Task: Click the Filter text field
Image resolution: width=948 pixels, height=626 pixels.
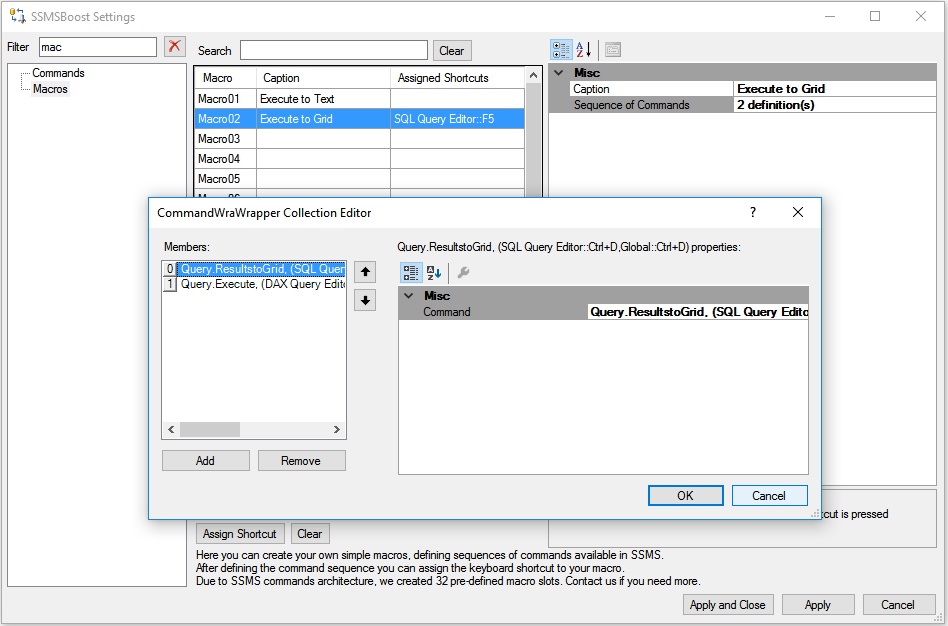Action: click(98, 47)
